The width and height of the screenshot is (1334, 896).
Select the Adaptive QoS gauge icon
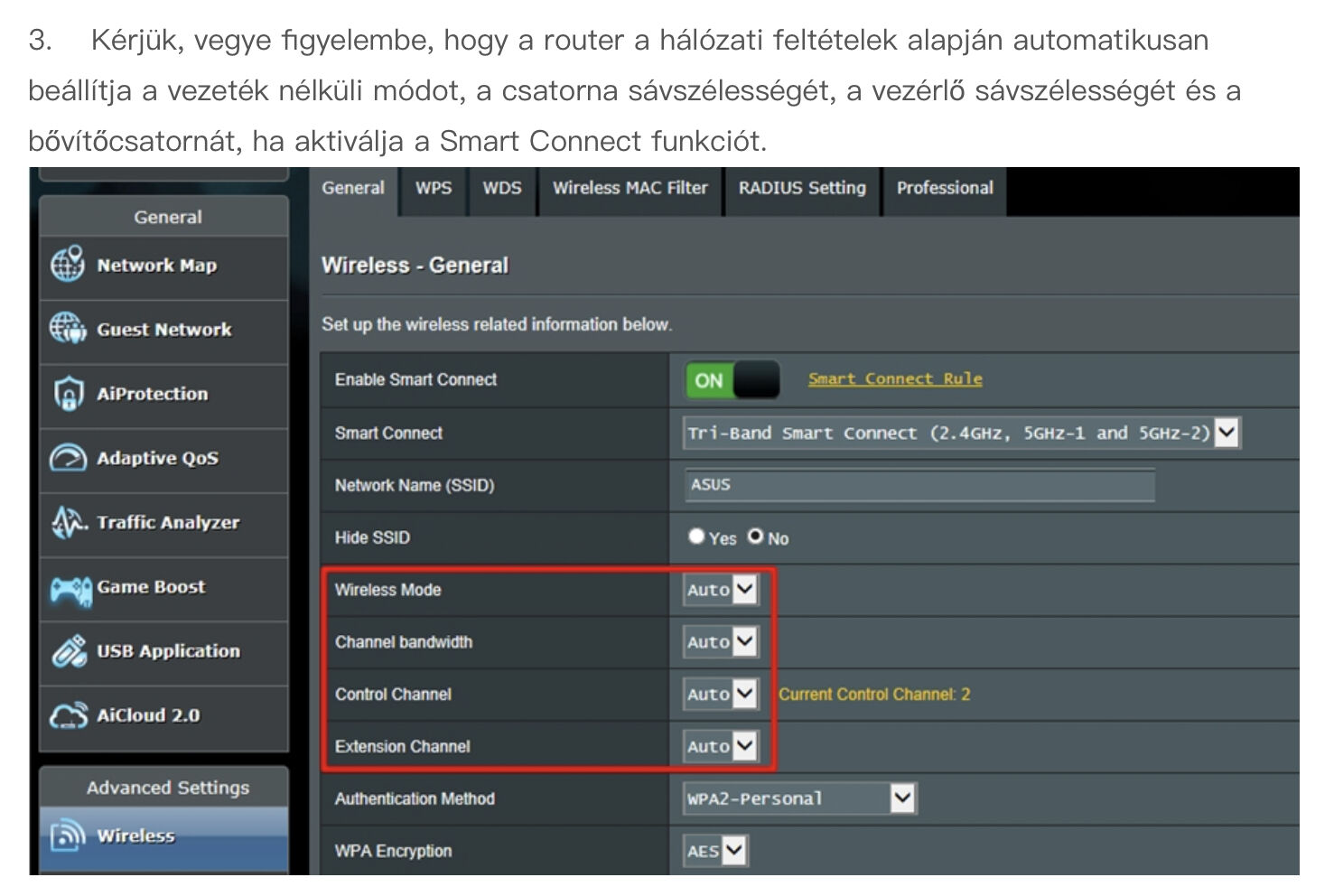[68, 457]
